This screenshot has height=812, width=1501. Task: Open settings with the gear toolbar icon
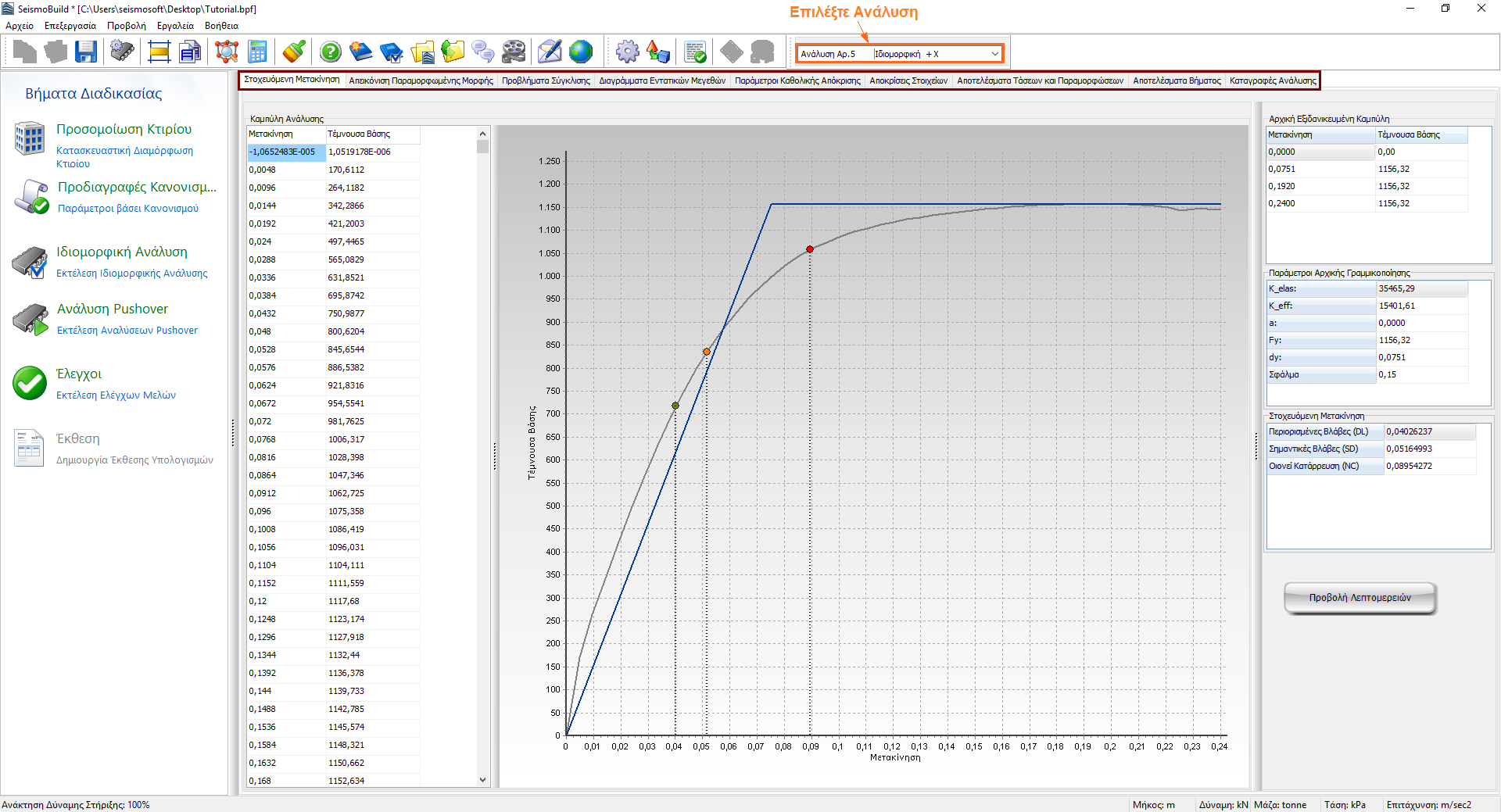pyautogui.click(x=627, y=52)
